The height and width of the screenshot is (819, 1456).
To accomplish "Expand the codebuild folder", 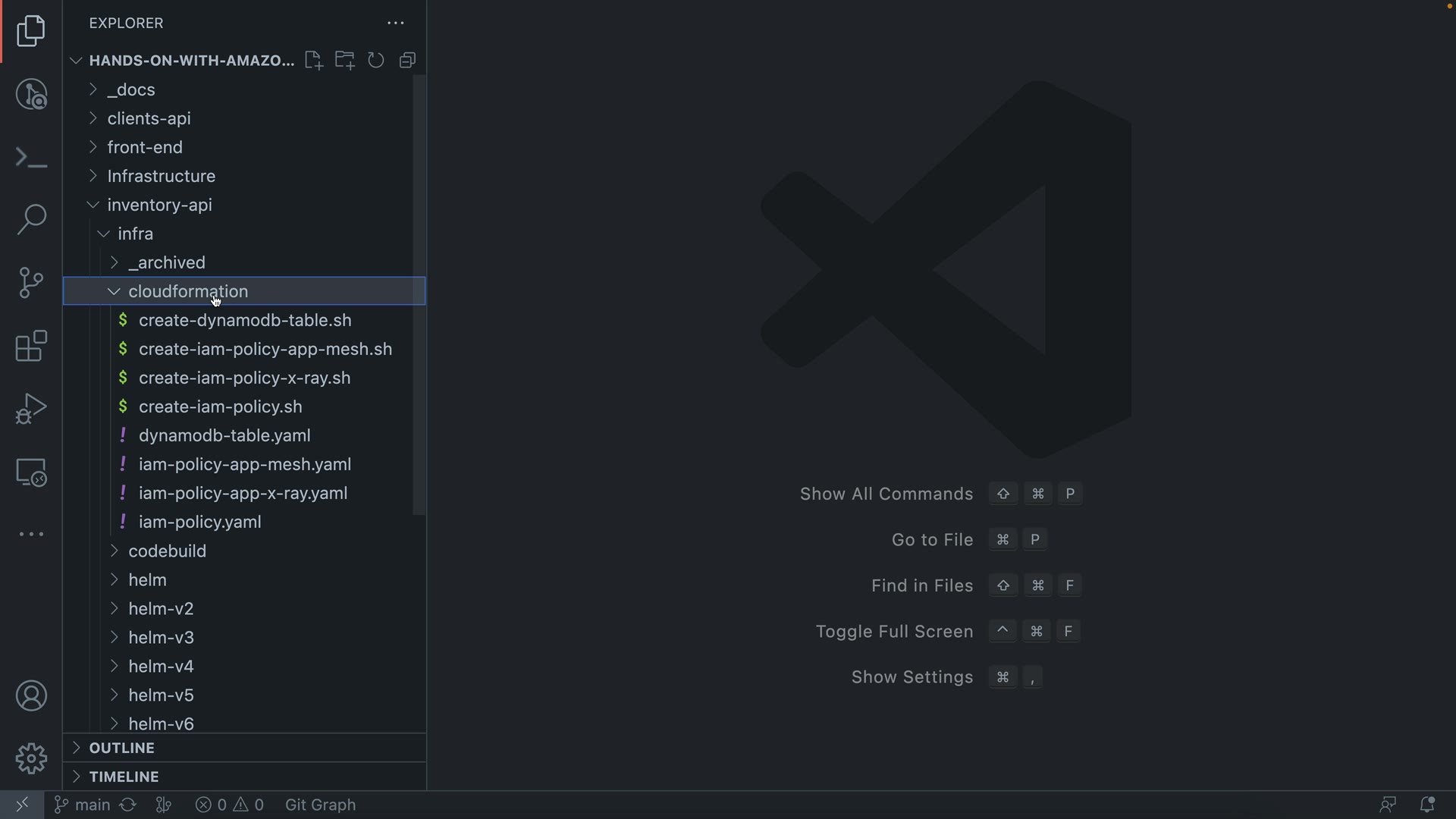I will coord(167,551).
